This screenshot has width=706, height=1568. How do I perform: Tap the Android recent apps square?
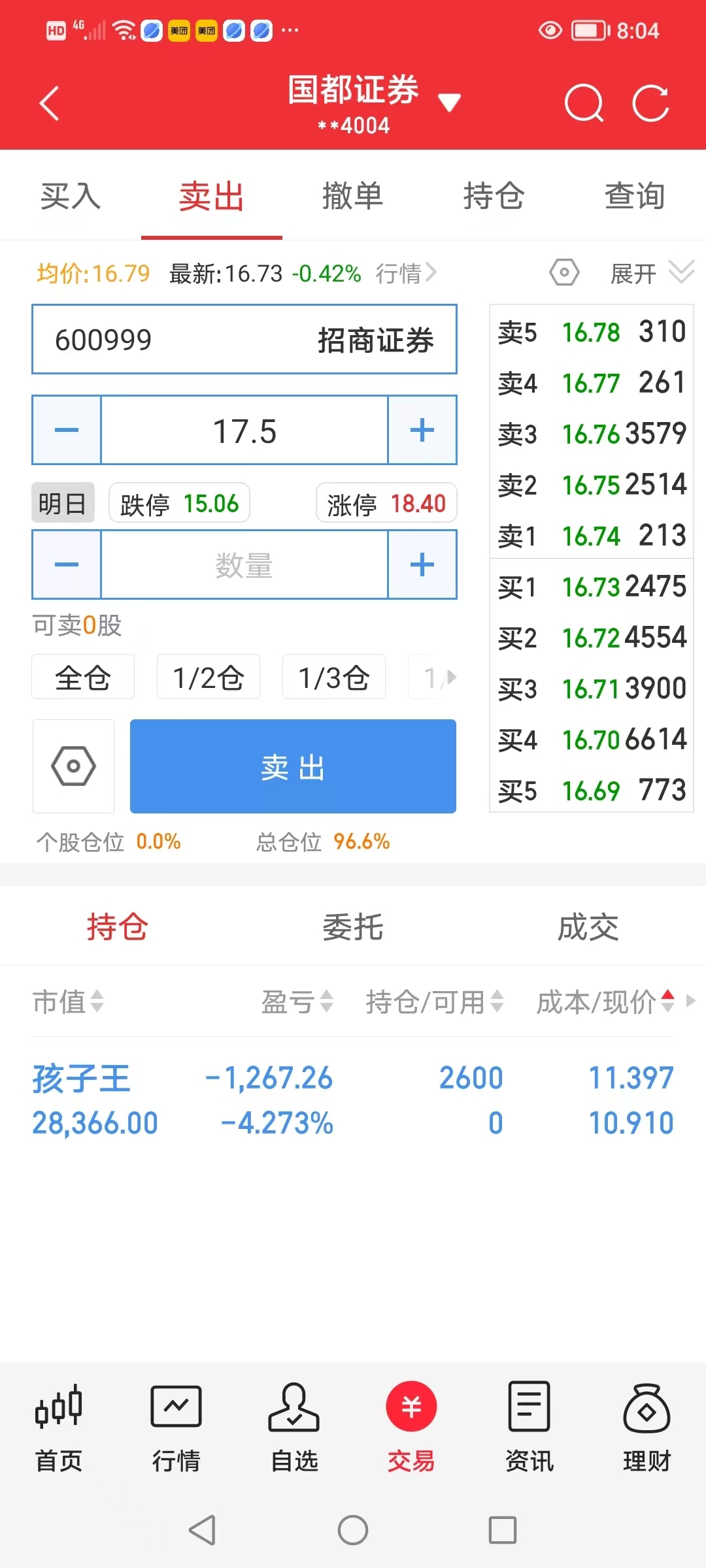(503, 1530)
